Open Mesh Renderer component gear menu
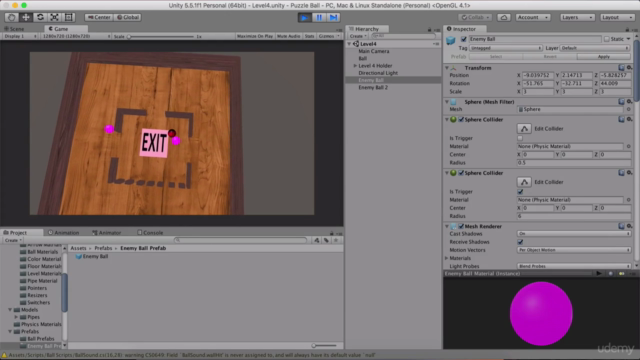 click(629, 226)
